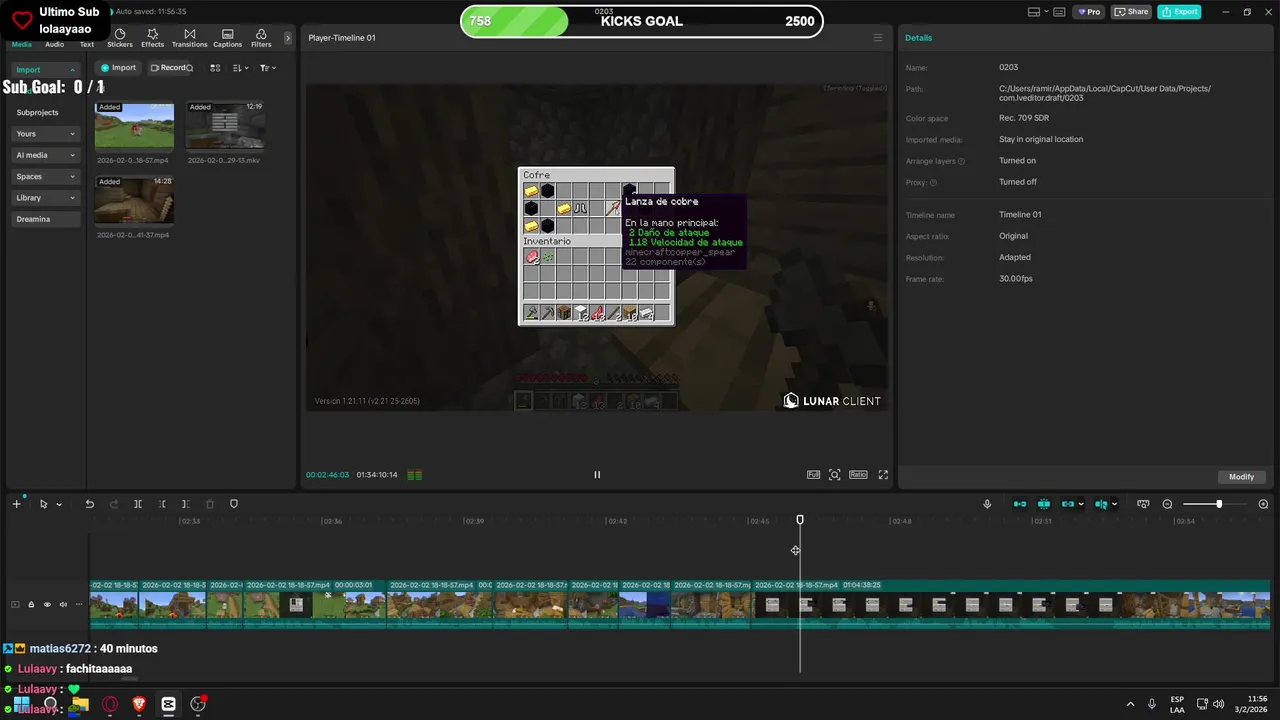Image resolution: width=1280 pixels, height=720 pixels.
Task: Delete left of playhead
Action: click(162, 504)
